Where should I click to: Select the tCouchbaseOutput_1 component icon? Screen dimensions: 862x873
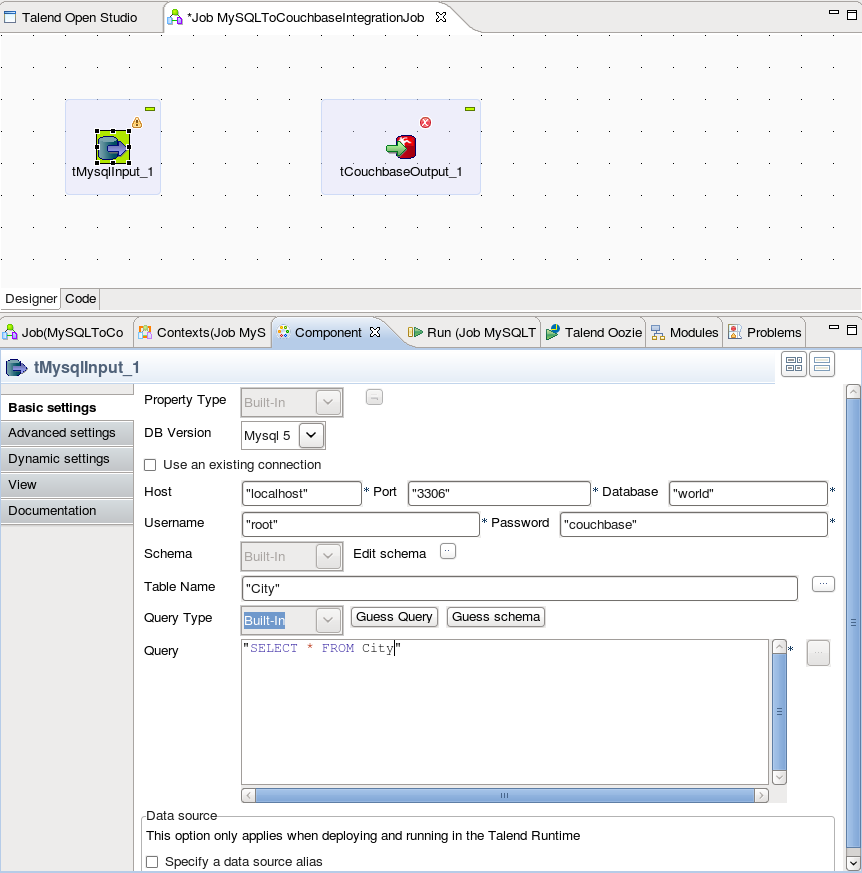[x=401, y=147]
